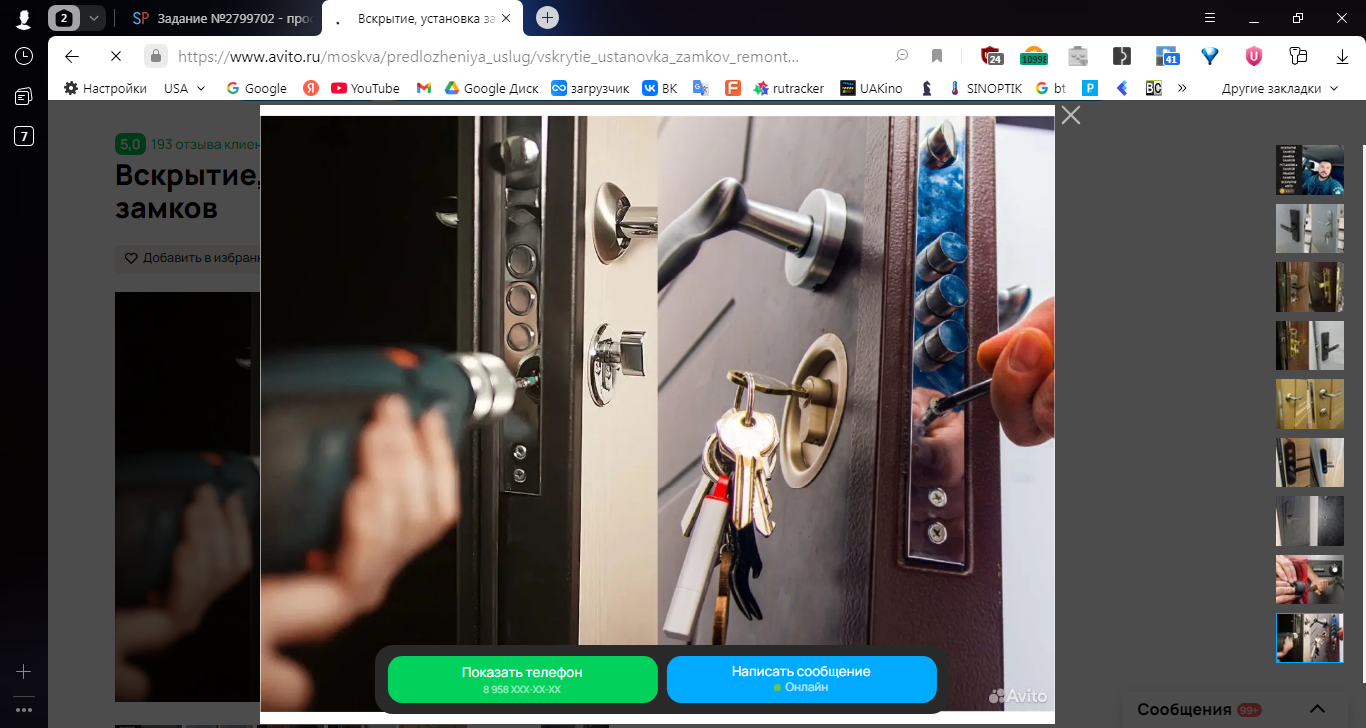Open the chess knight bookmark icon

coord(927,88)
